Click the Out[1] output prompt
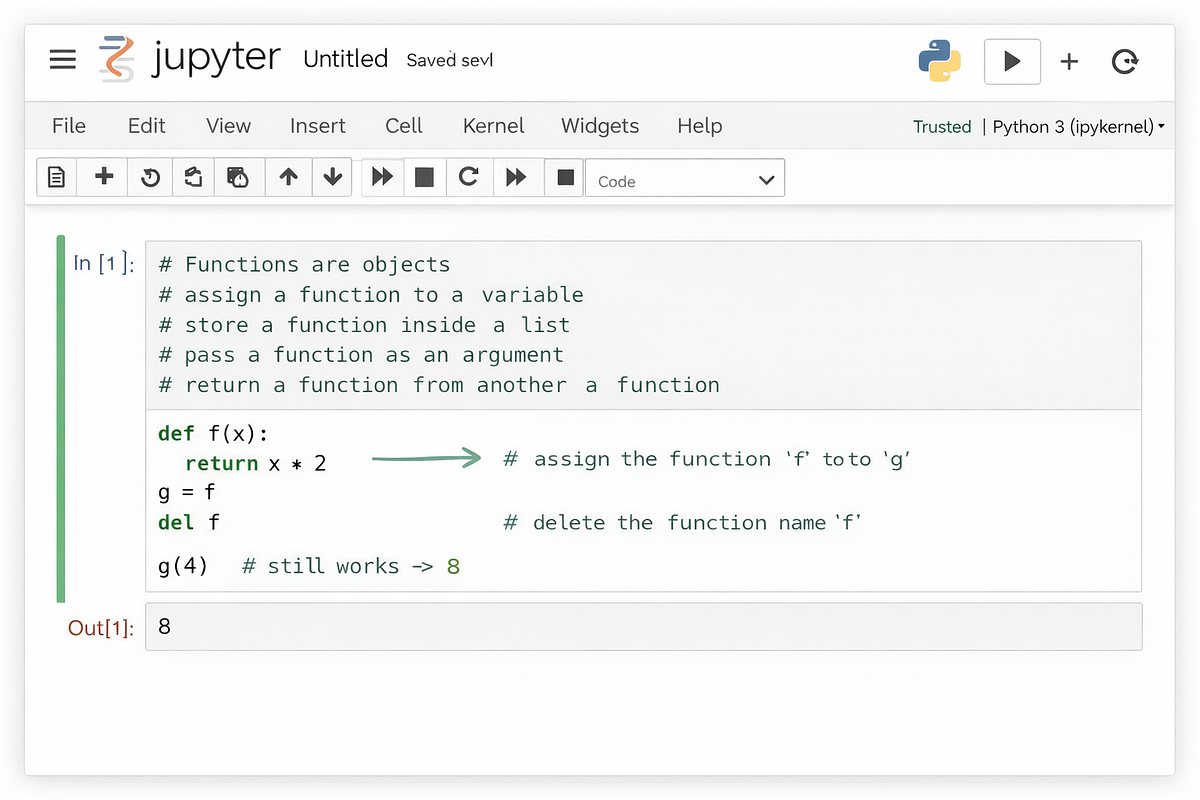Viewport: 1200px width, 800px height. click(100, 628)
